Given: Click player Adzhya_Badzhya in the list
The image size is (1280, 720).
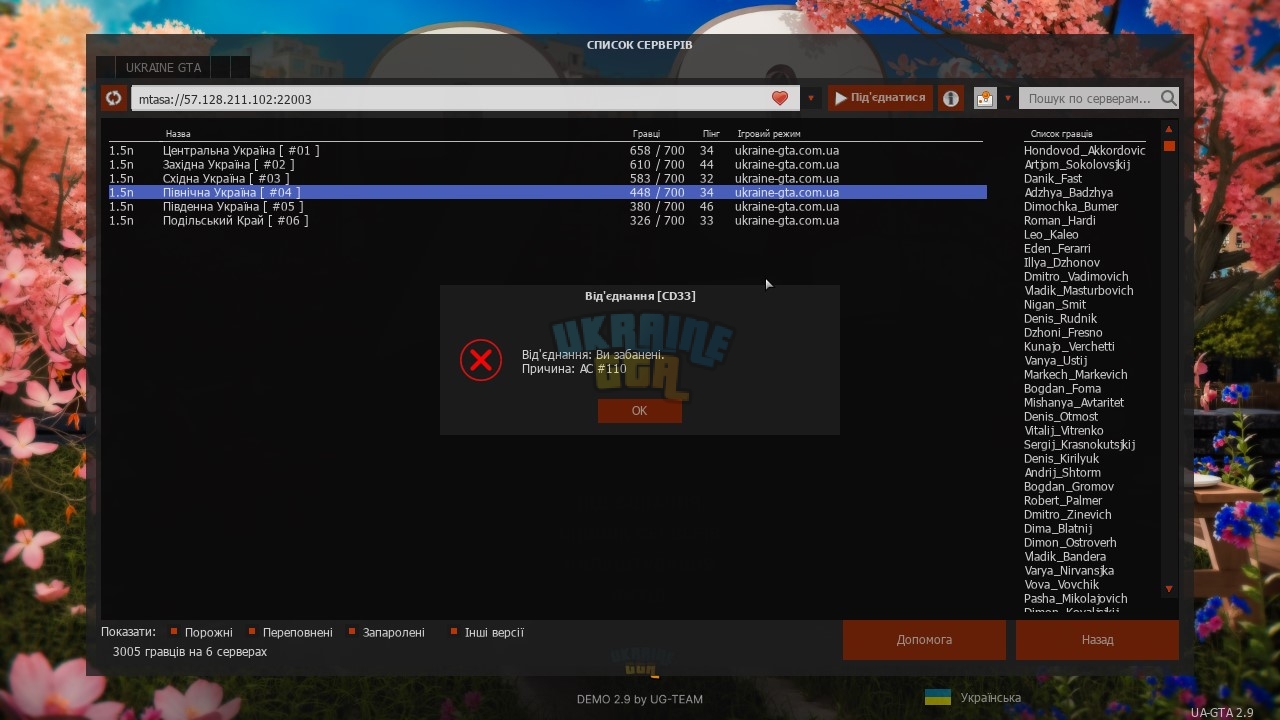Looking at the screenshot, I should click(1068, 193).
